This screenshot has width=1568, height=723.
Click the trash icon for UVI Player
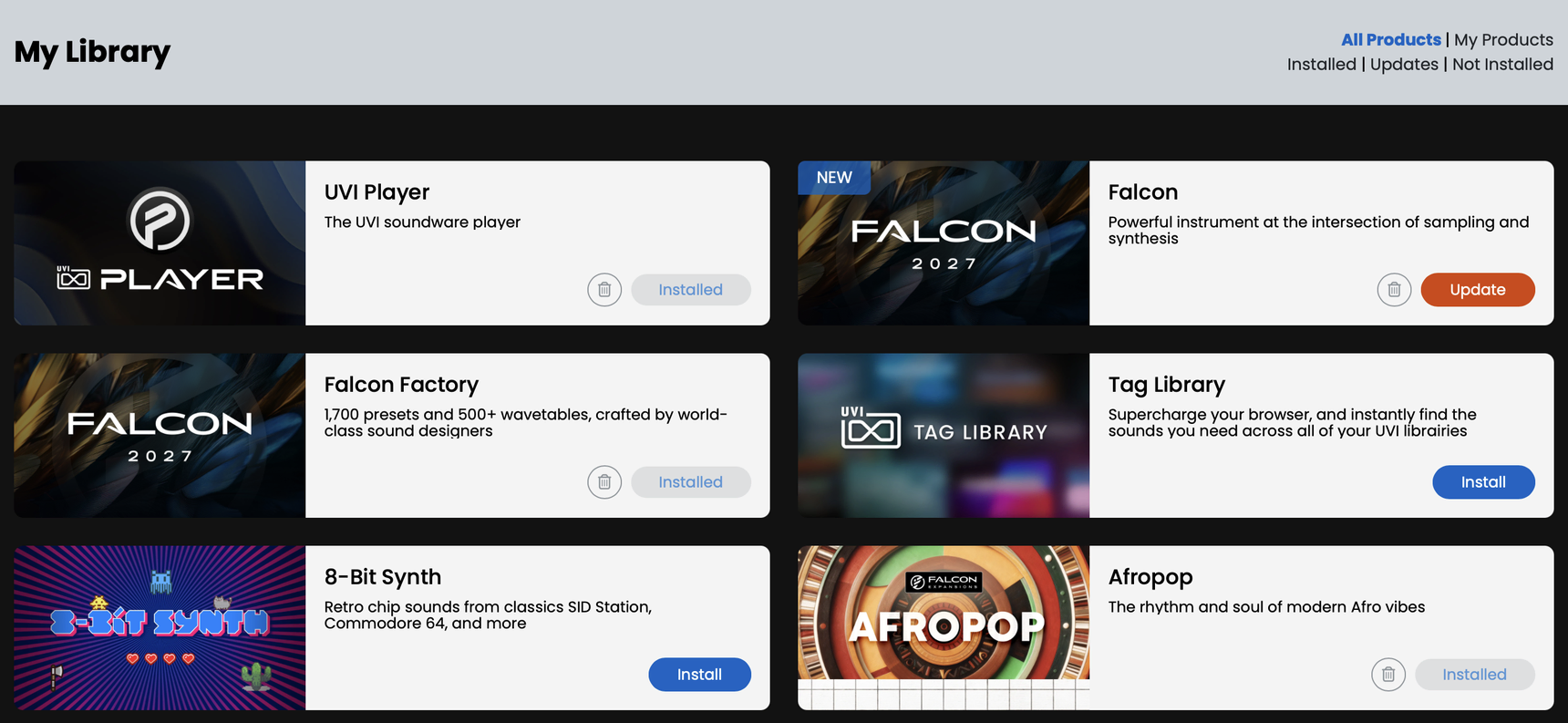tap(604, 290)
